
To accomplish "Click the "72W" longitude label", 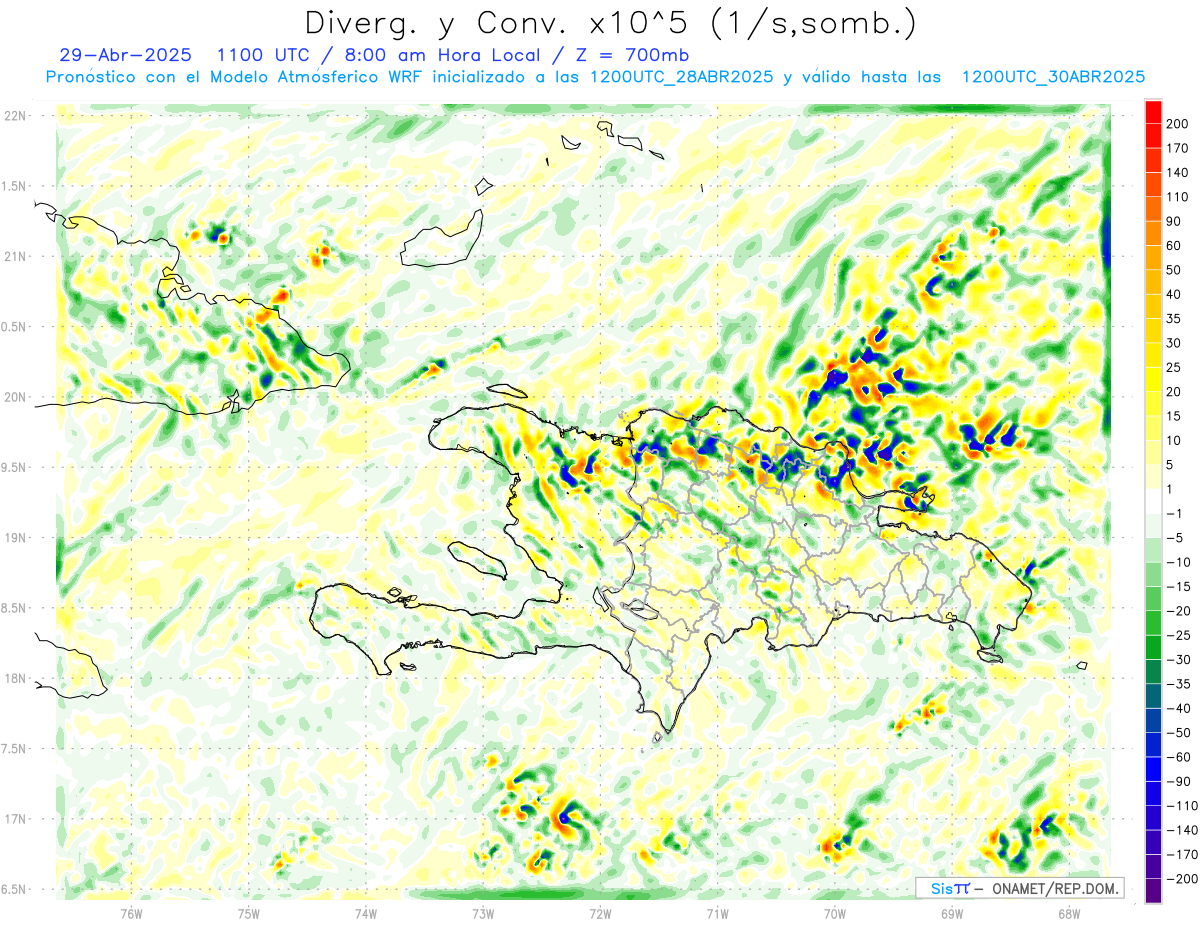I will pyautogui.click(x=600, y=913).
